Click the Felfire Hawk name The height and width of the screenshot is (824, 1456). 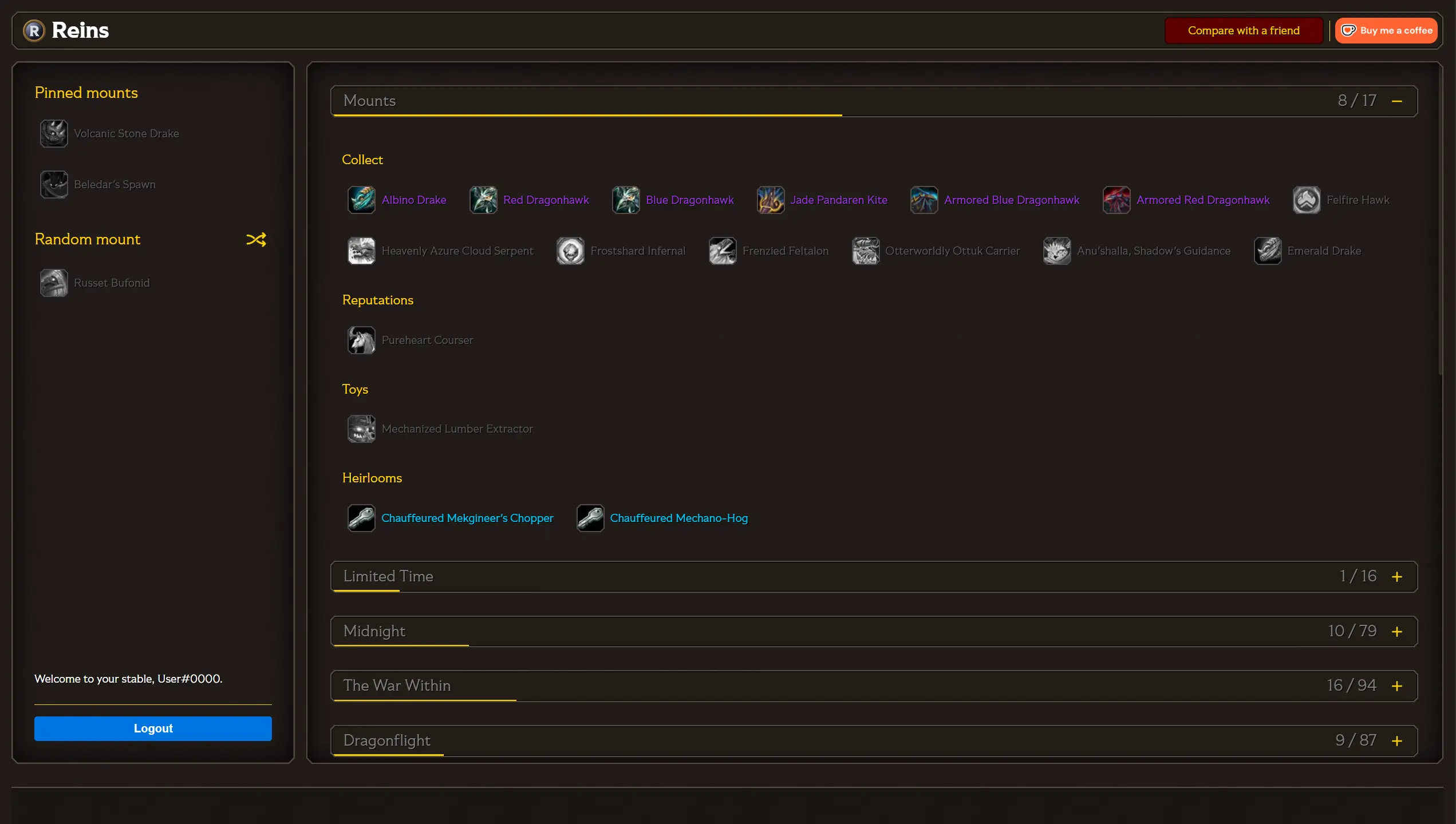[1358, 200]
